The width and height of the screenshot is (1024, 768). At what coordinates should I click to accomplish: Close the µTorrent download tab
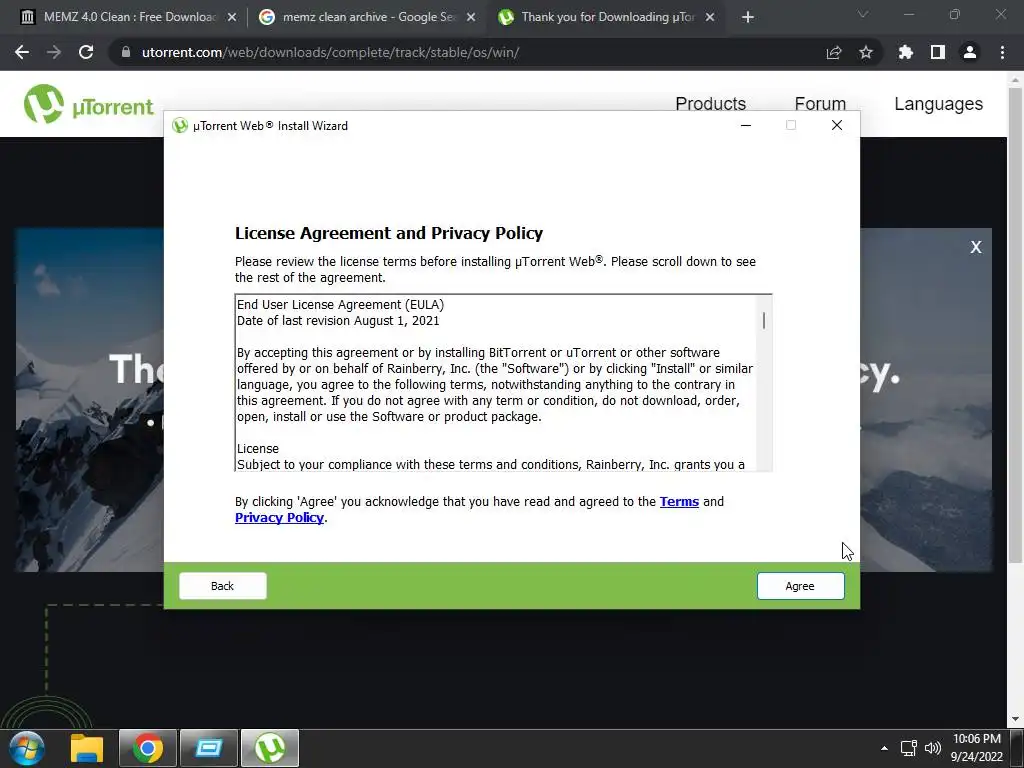[711, 18]
